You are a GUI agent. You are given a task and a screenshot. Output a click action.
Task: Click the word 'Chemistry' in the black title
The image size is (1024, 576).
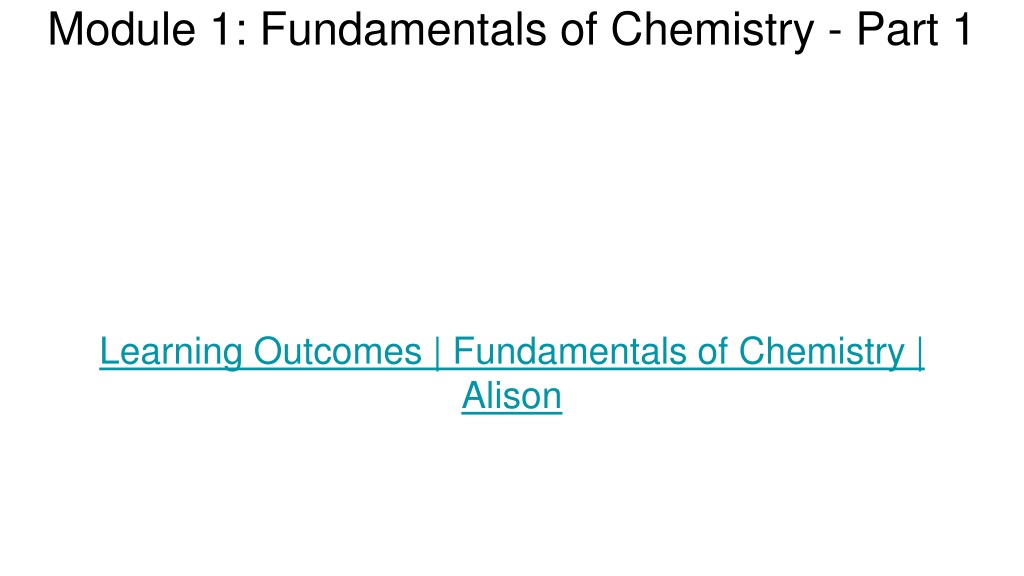[712, 31]
